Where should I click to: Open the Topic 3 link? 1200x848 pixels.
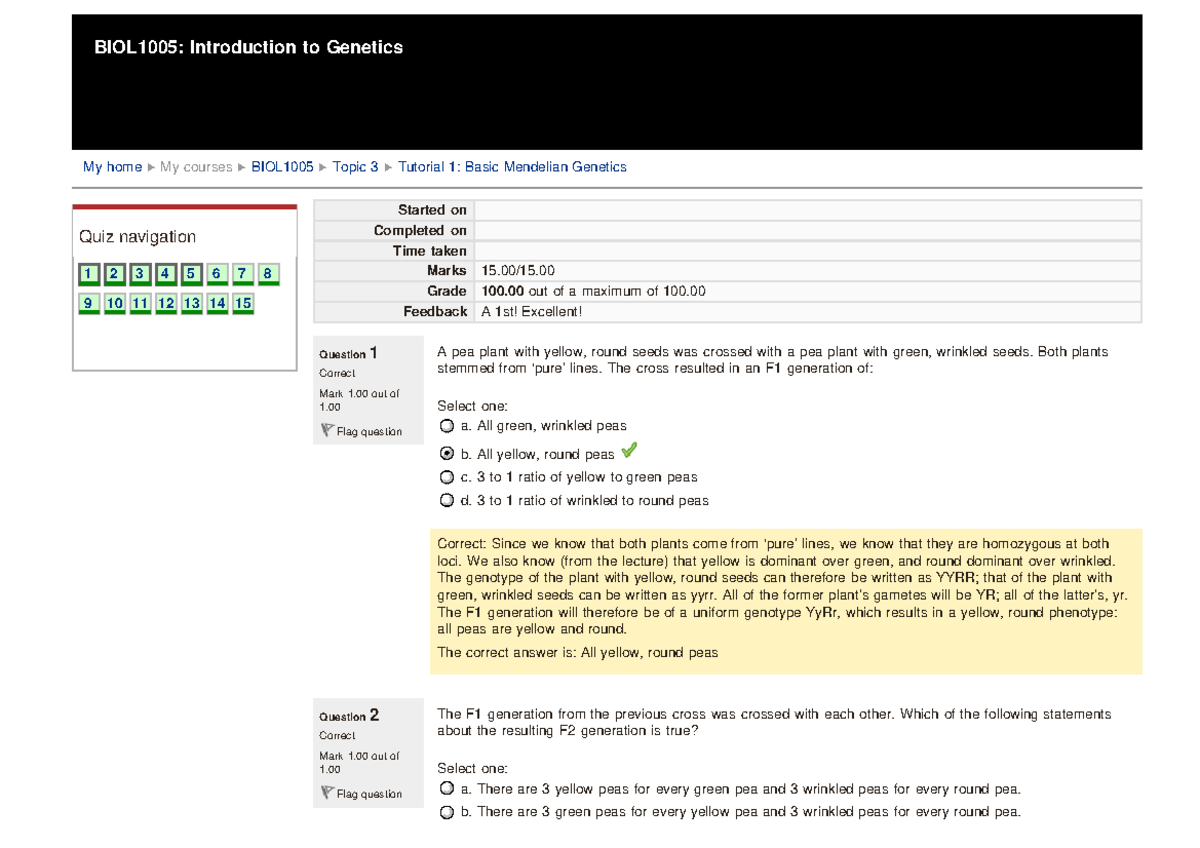point(356,166)
